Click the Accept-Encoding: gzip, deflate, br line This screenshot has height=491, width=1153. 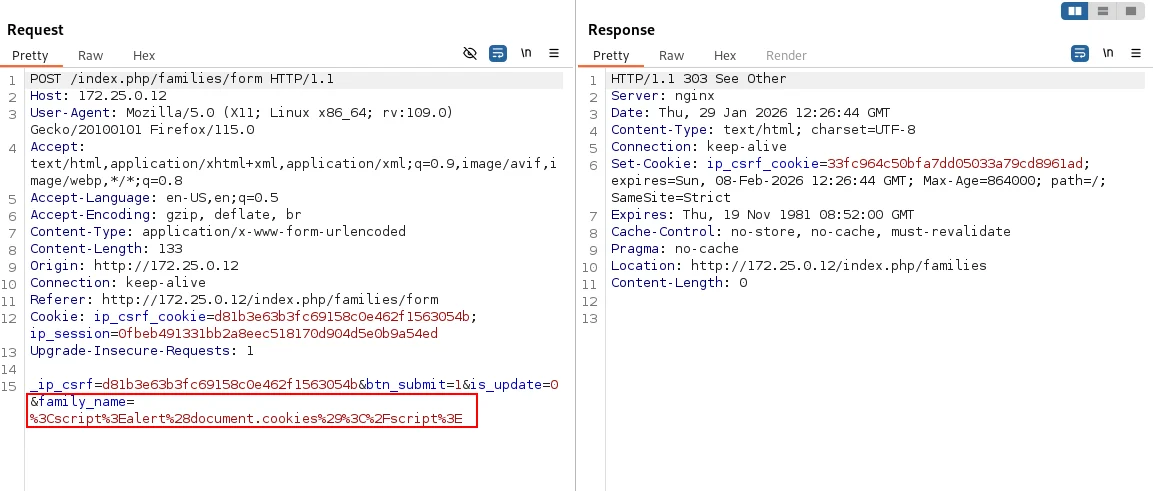165,215
